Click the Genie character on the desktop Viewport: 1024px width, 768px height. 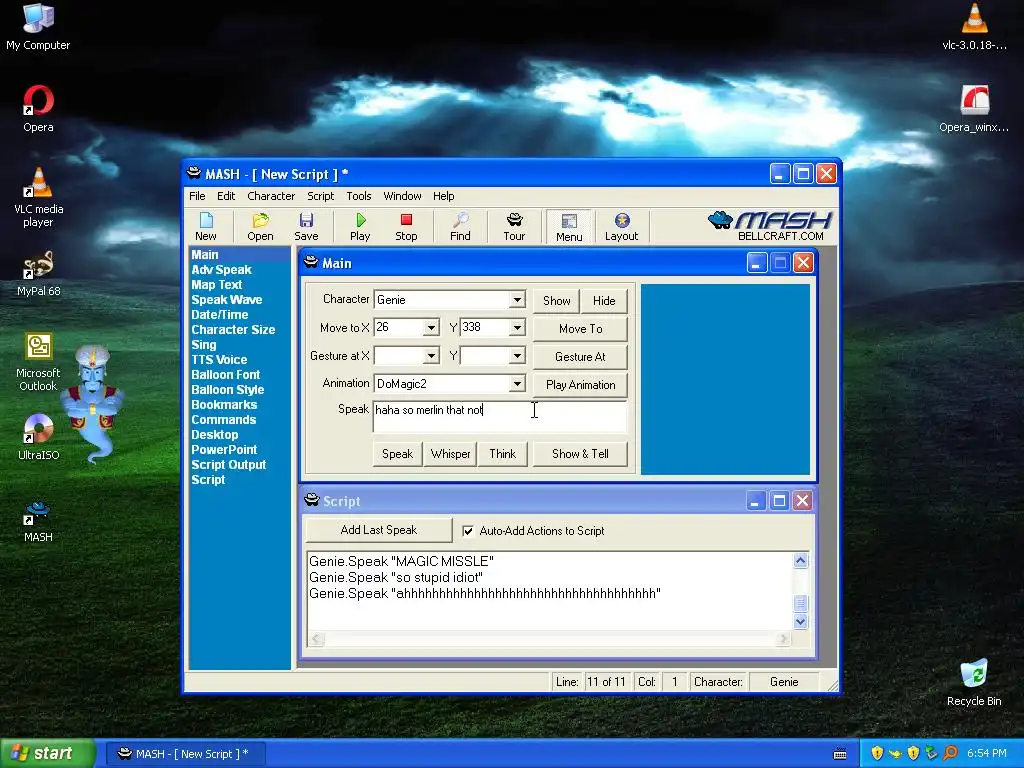pos(94,402)
